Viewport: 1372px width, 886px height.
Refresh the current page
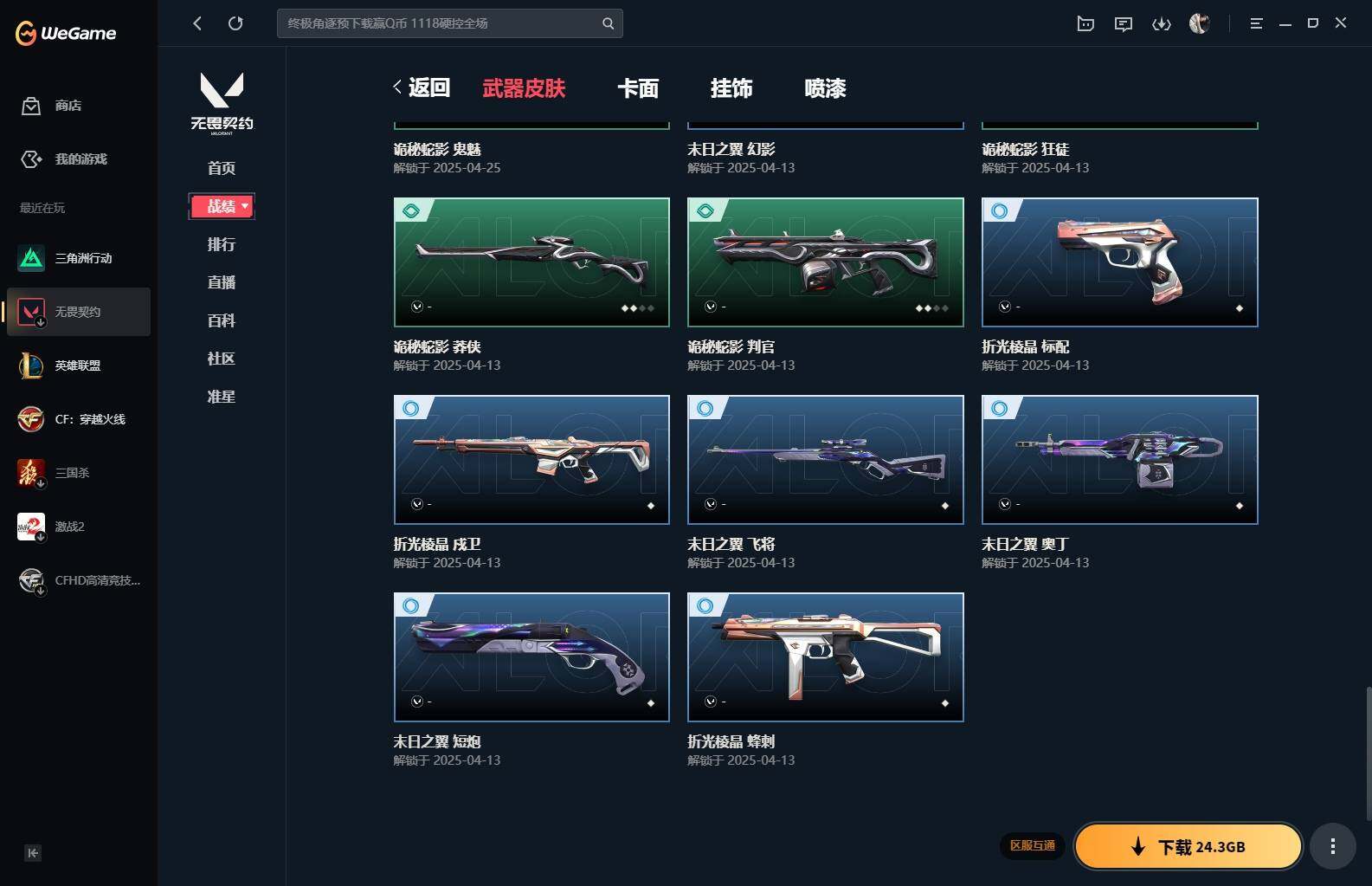[235, 23]
